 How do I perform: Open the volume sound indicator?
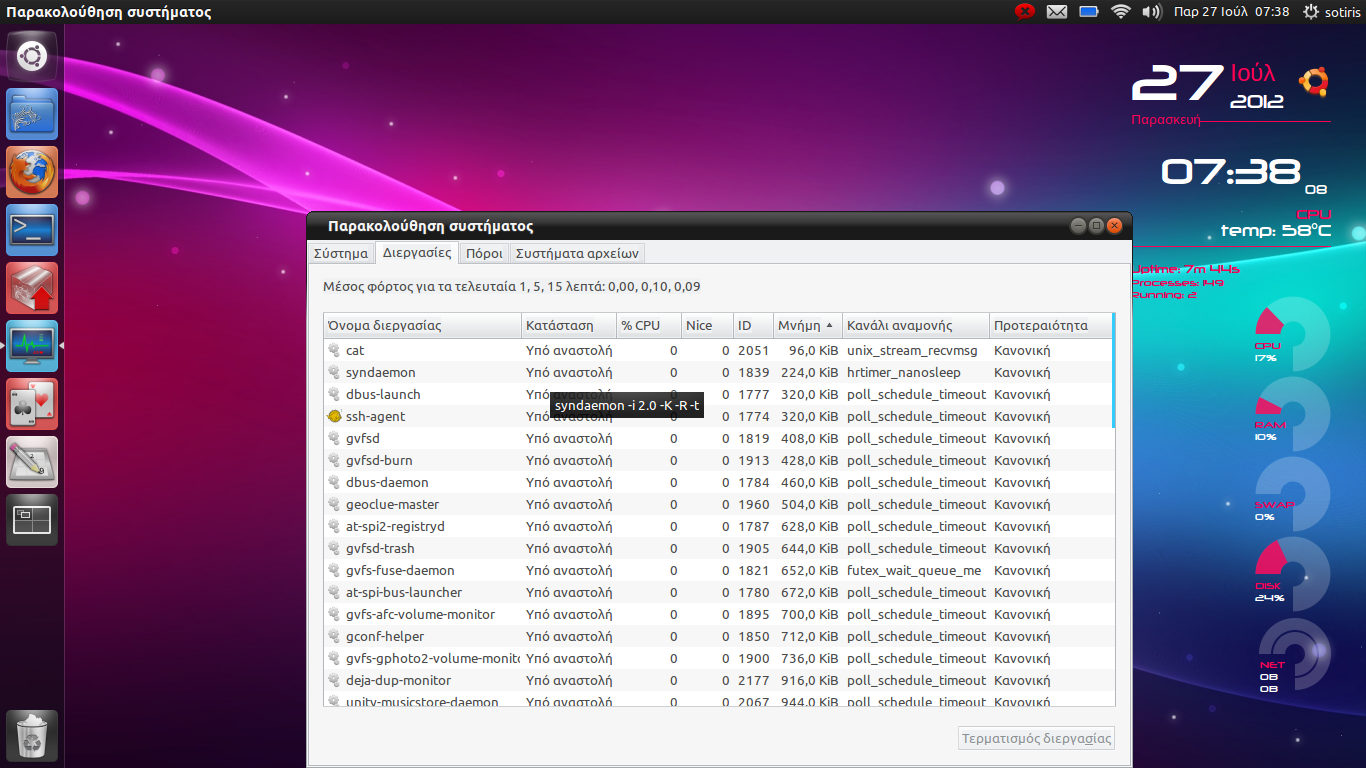point(1151,12)
